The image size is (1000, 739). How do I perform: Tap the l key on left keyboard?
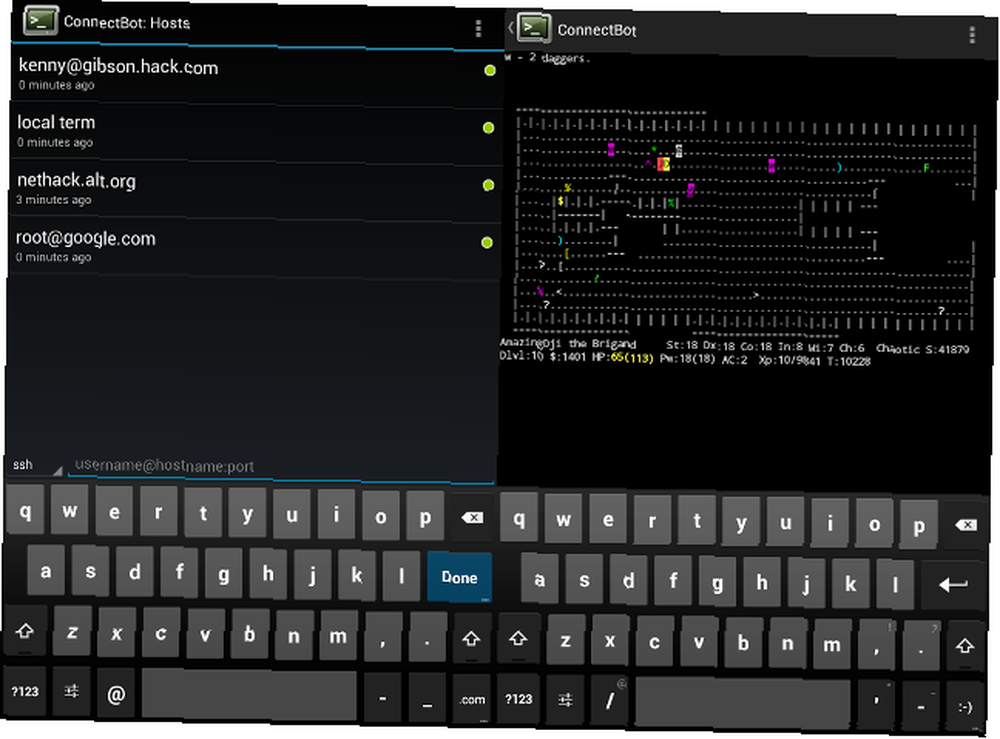401,576
